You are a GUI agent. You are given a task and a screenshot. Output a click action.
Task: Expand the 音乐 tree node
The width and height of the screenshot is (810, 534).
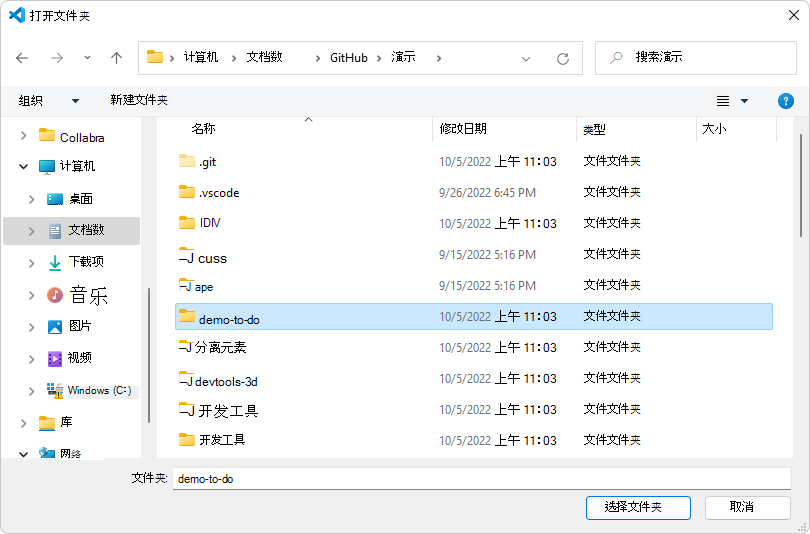click(32, 295)
